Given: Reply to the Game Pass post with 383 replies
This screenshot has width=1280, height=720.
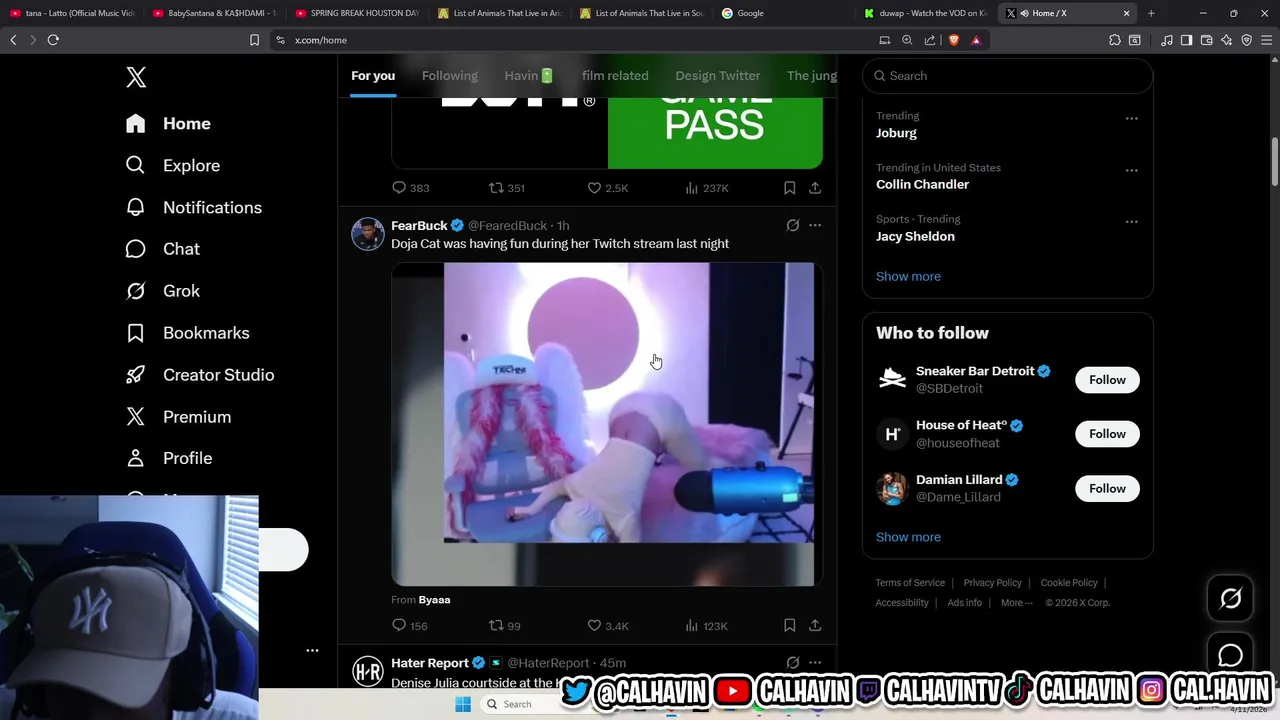Looking at the screenshot, I should tap(410, 188).
